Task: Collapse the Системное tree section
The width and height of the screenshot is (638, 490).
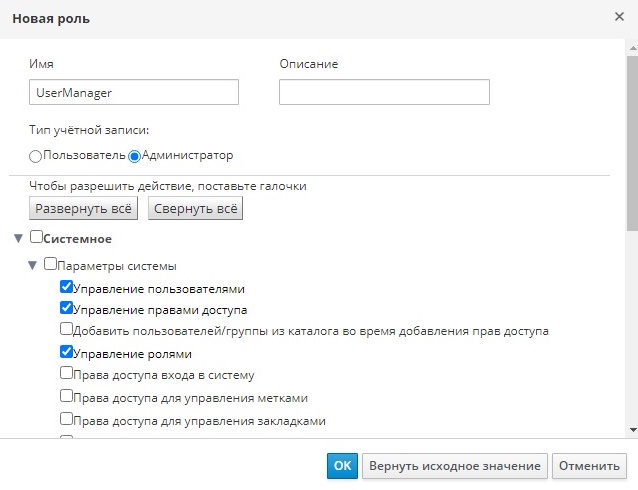Action: click(x=18, y=239)
